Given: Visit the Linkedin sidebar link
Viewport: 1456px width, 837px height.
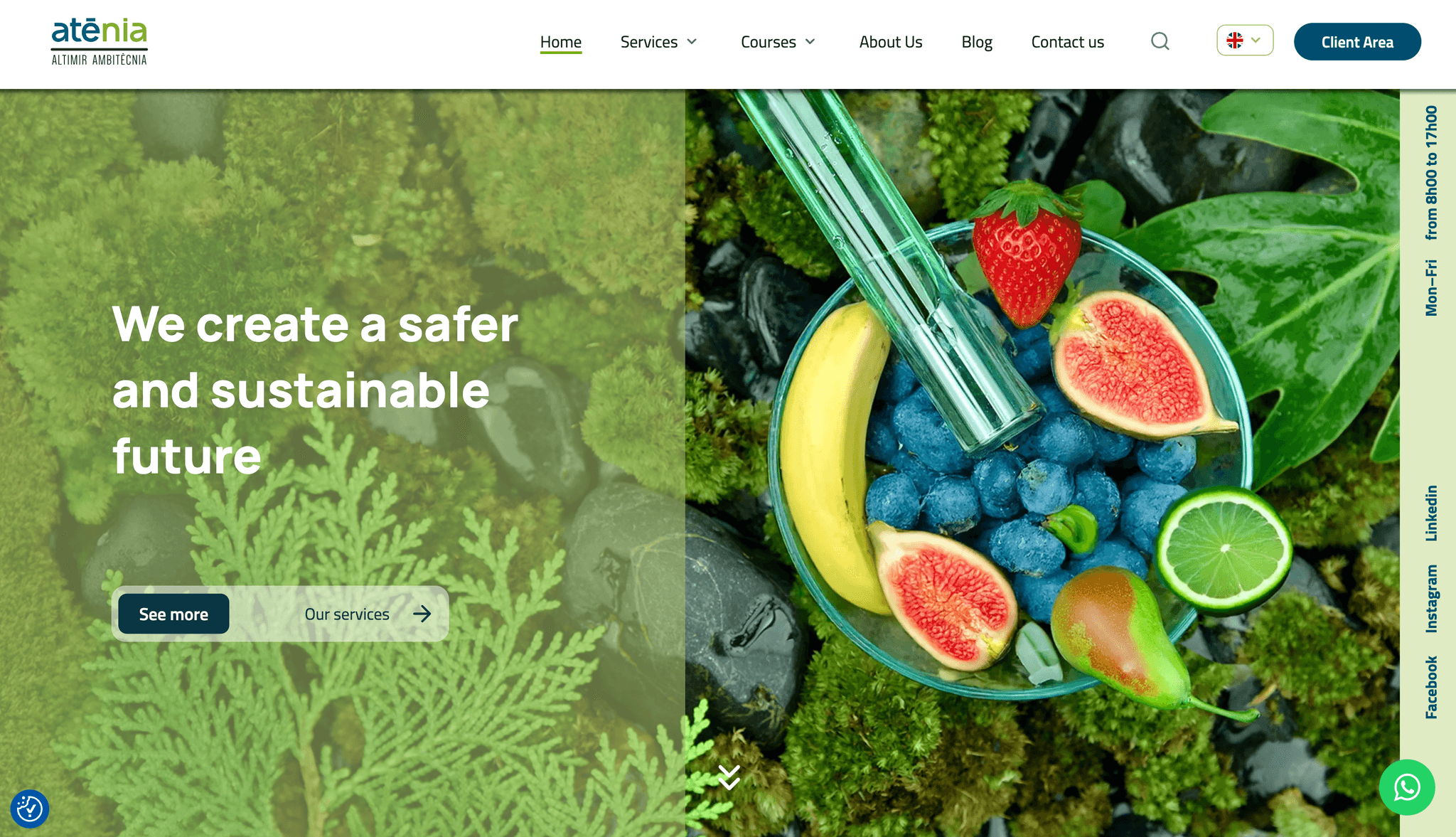Looking at the screenshot, I should 1431,513.
